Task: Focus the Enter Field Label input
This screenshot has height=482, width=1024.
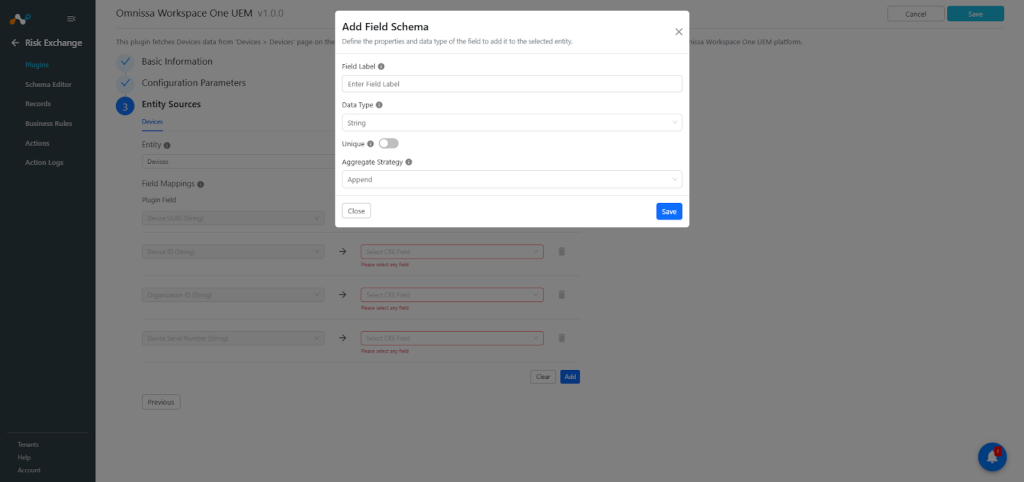Action: (512, 84)
